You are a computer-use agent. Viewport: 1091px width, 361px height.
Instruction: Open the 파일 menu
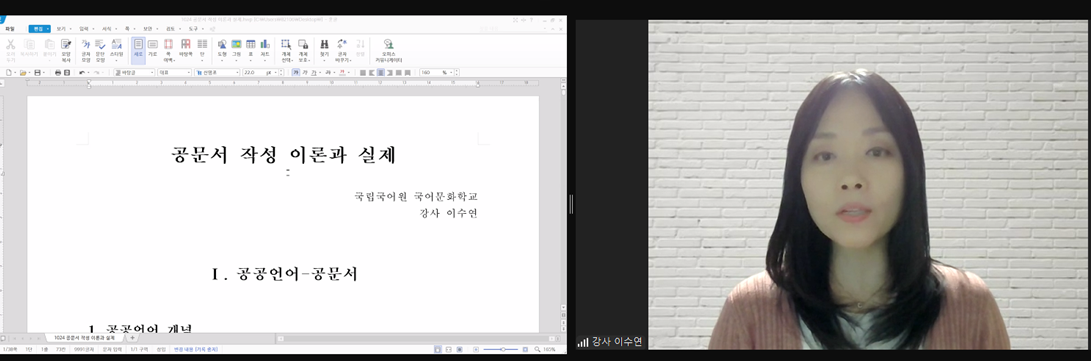point(10,29)
